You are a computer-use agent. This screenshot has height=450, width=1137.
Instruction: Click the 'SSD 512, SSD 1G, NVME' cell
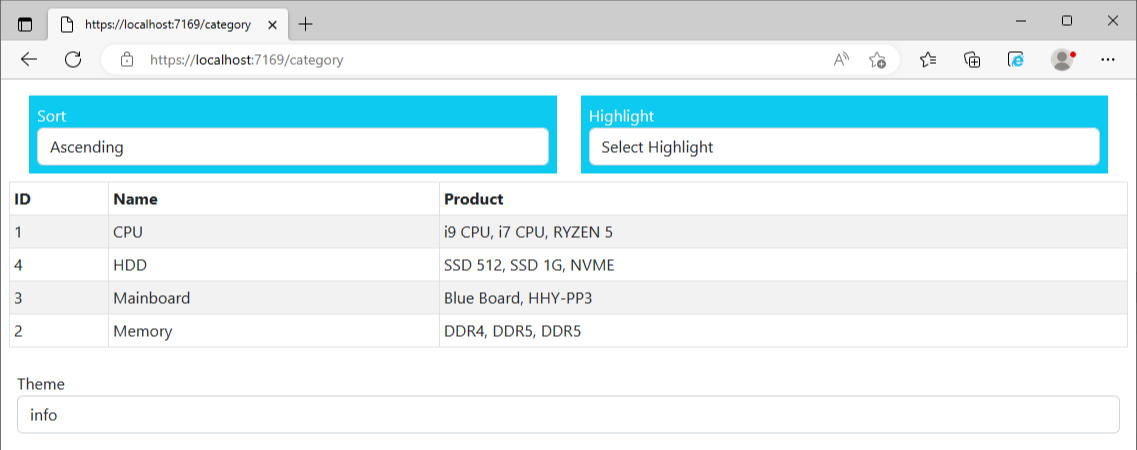(x=783, y=265)
